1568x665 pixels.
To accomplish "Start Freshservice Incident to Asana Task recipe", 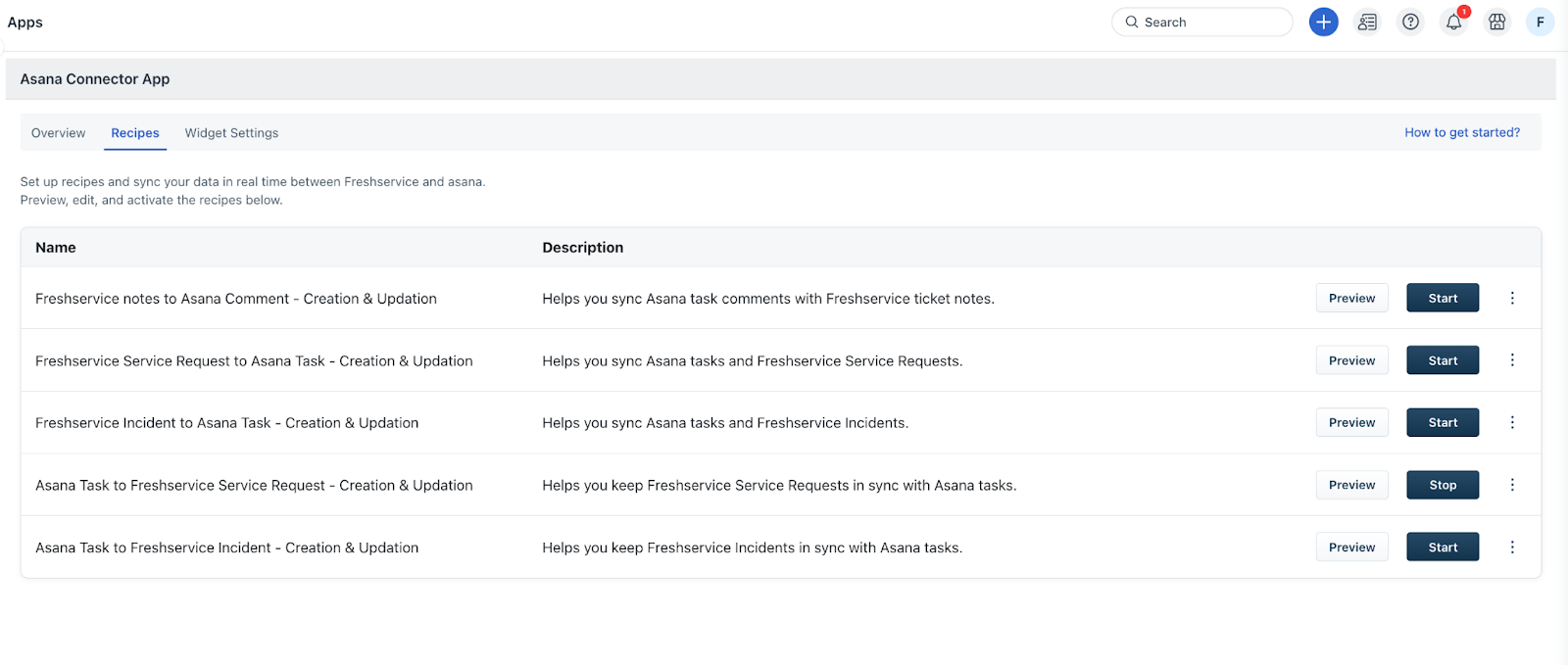I will tap(1443, 422).
